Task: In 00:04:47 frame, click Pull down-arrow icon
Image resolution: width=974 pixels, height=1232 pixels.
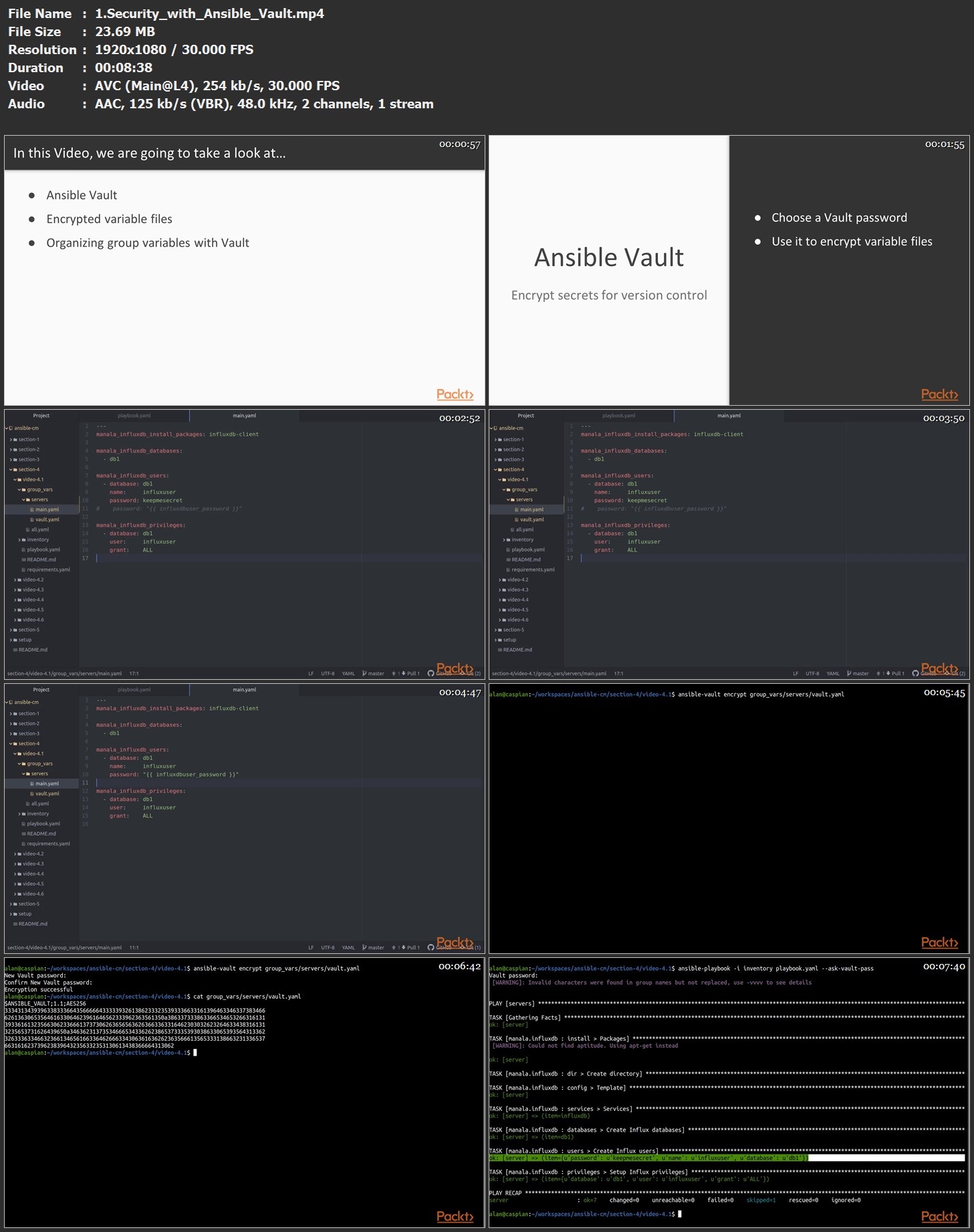Action: pyautogui.click(x=403, y=948)
